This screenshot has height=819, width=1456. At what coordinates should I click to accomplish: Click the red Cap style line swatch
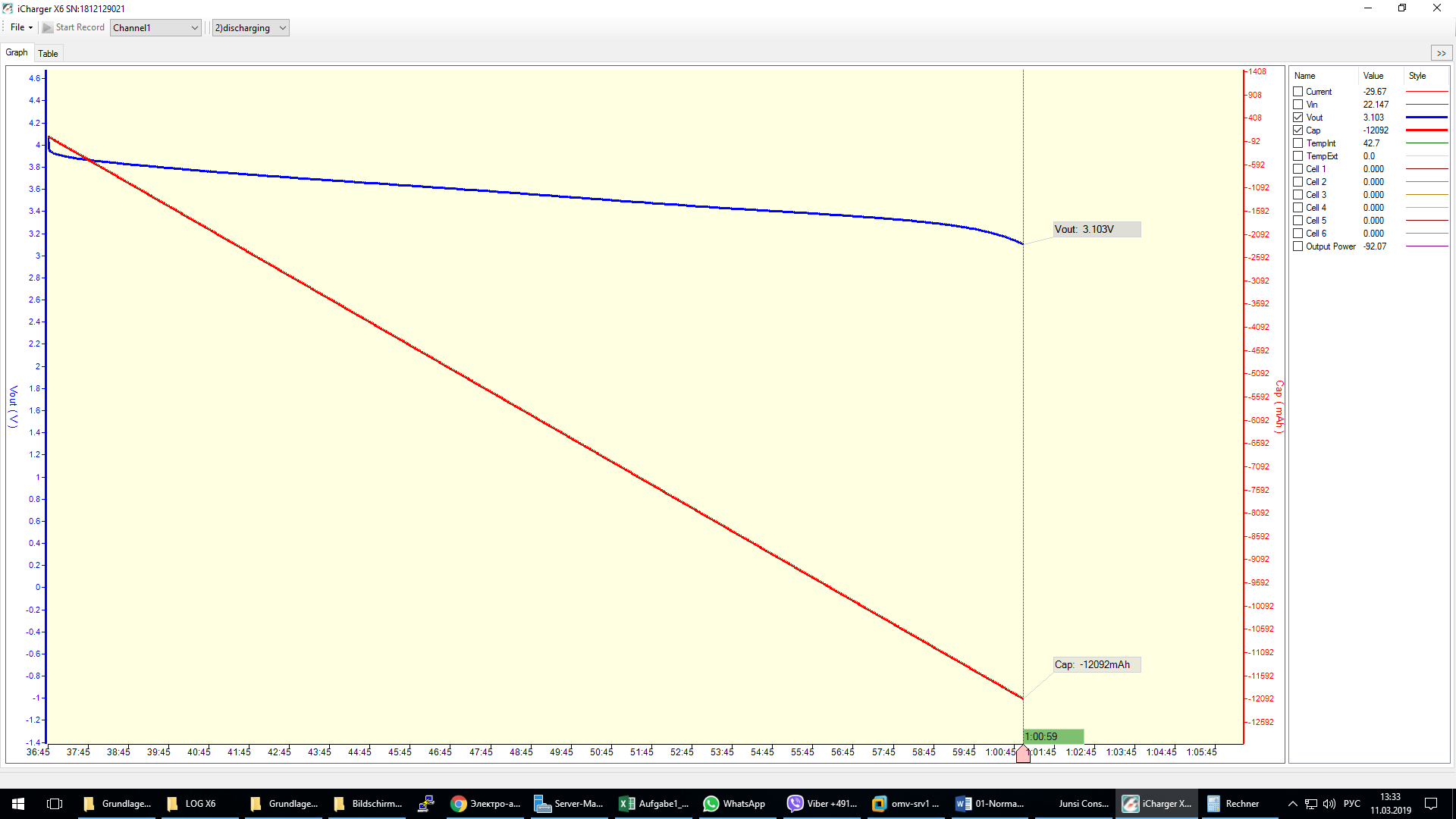(x=1426, y=130)
